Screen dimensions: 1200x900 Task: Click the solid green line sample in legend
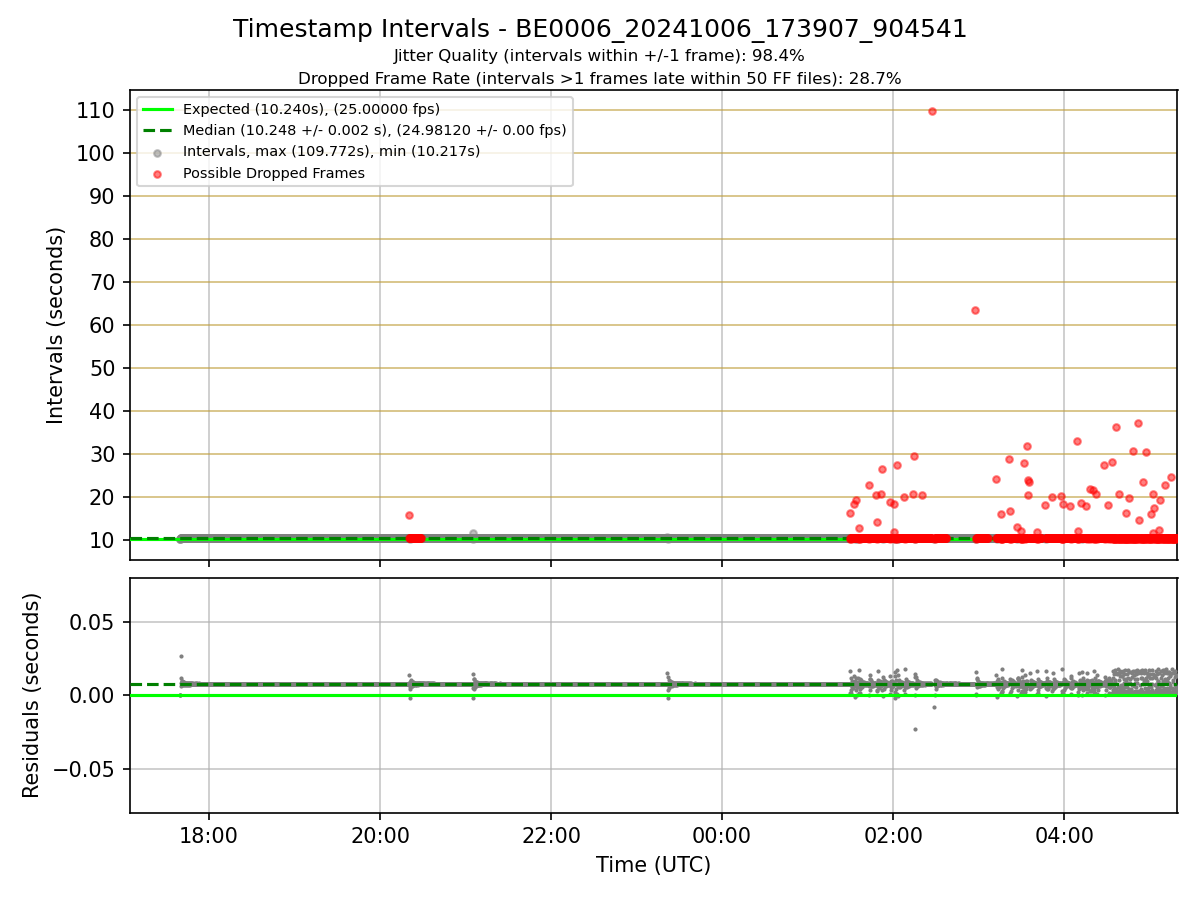pos(158,109)
